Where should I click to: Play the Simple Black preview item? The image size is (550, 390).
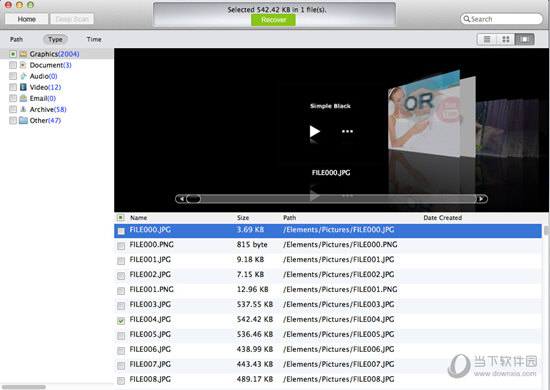click(315, 132)
